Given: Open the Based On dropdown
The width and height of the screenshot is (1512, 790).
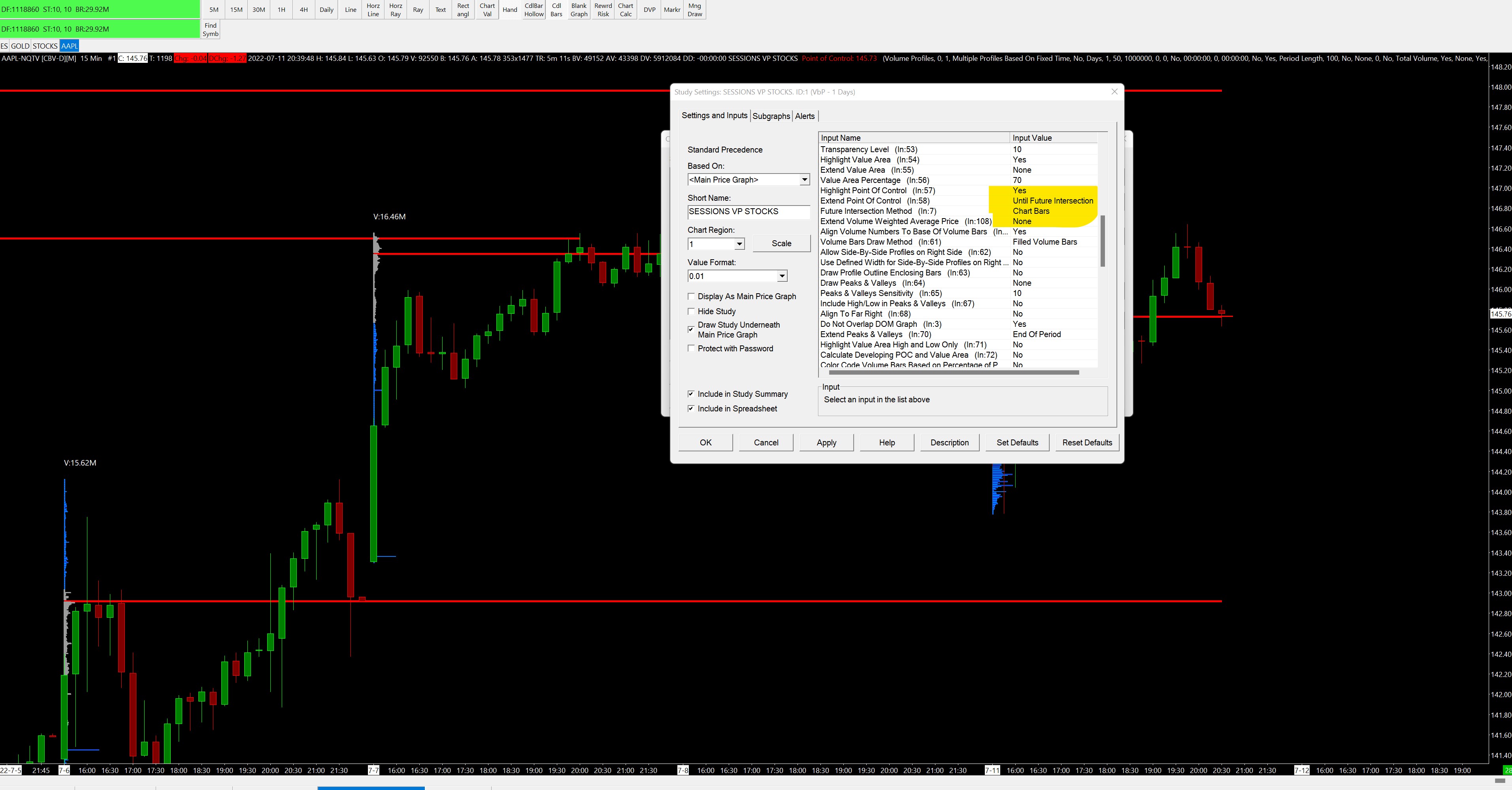Looking at the screenshot, I should pyautogui.click(x=804, y=179).
